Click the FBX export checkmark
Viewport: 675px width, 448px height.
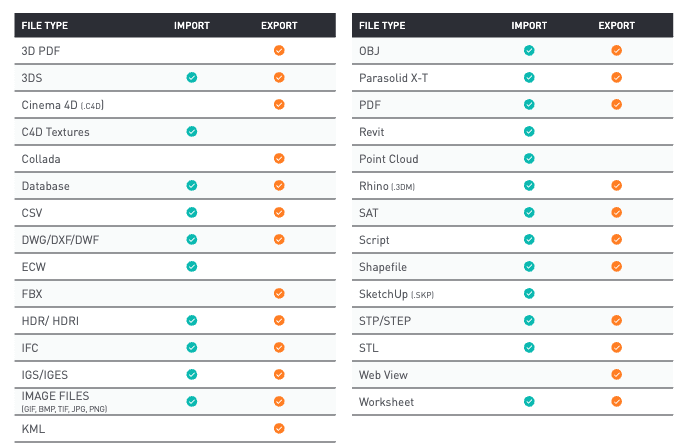(279, 293)
